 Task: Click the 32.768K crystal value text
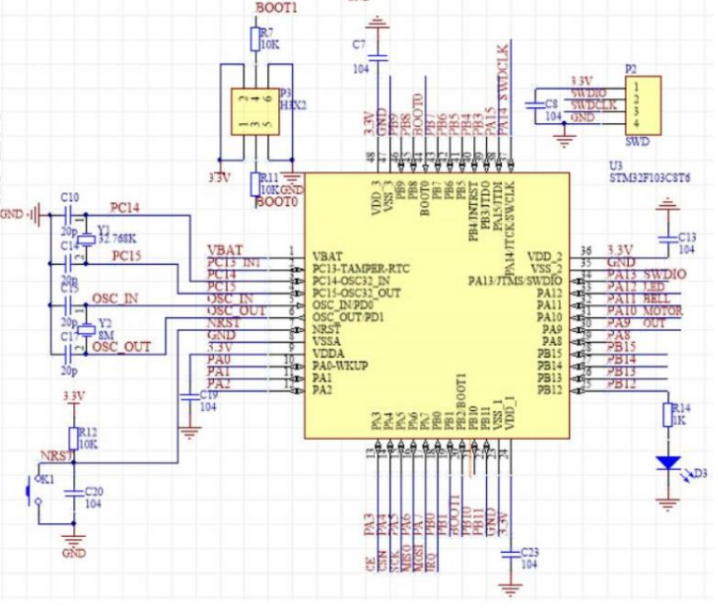click(x=116, y=239)
